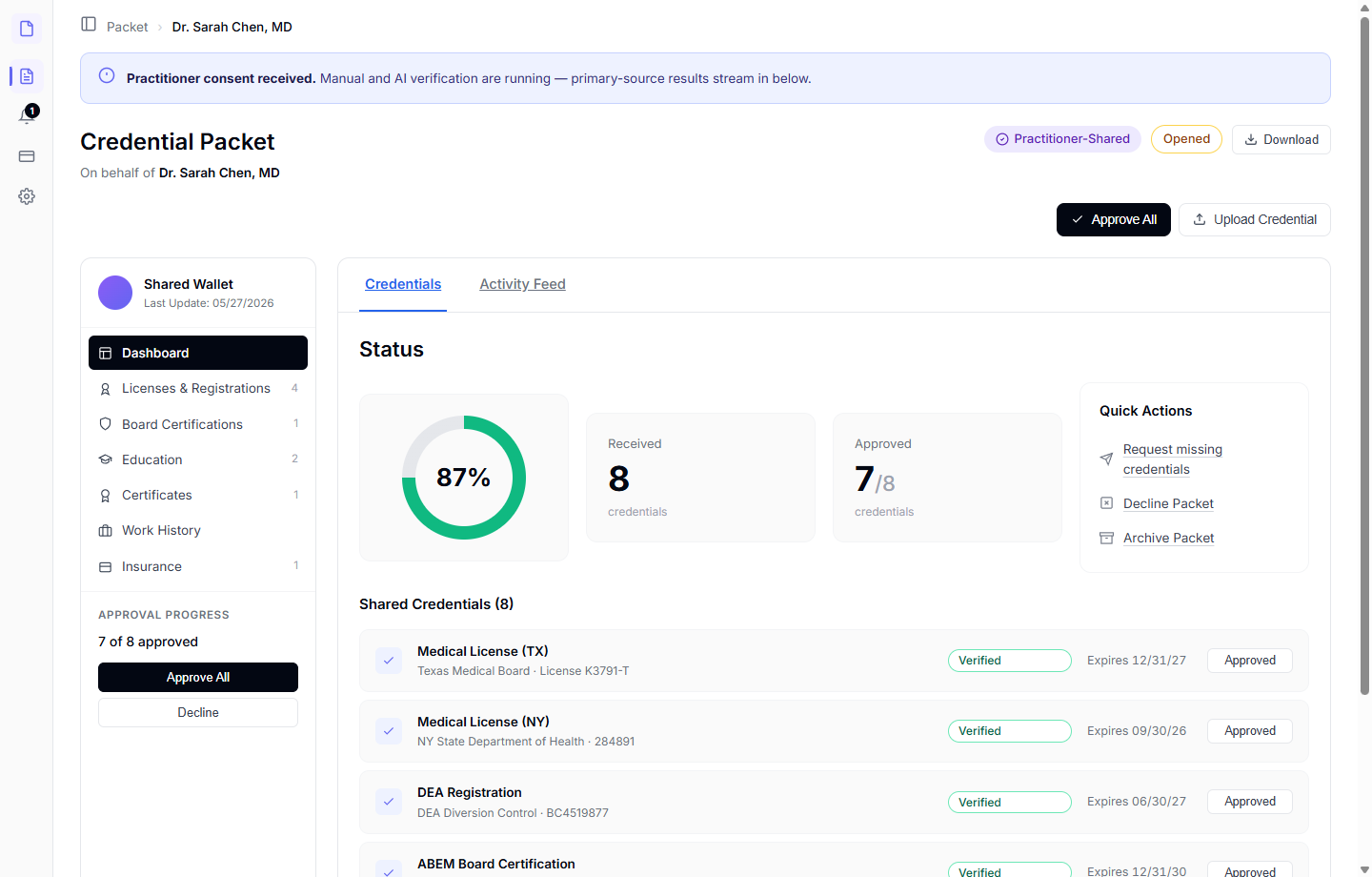Viewport: 1372px width, 877px height.
Task: Click the 87% progress ring
Action: click(464, 478)
